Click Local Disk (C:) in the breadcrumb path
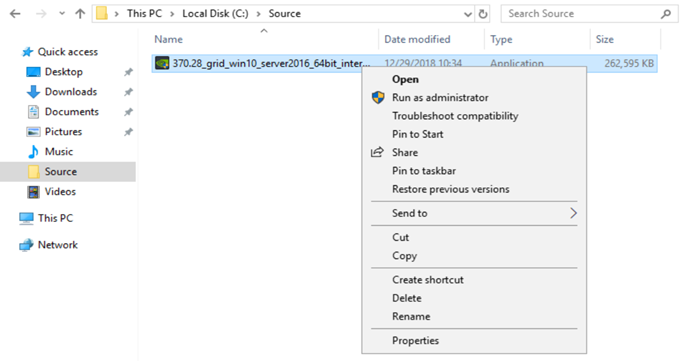 click(215, 14)
